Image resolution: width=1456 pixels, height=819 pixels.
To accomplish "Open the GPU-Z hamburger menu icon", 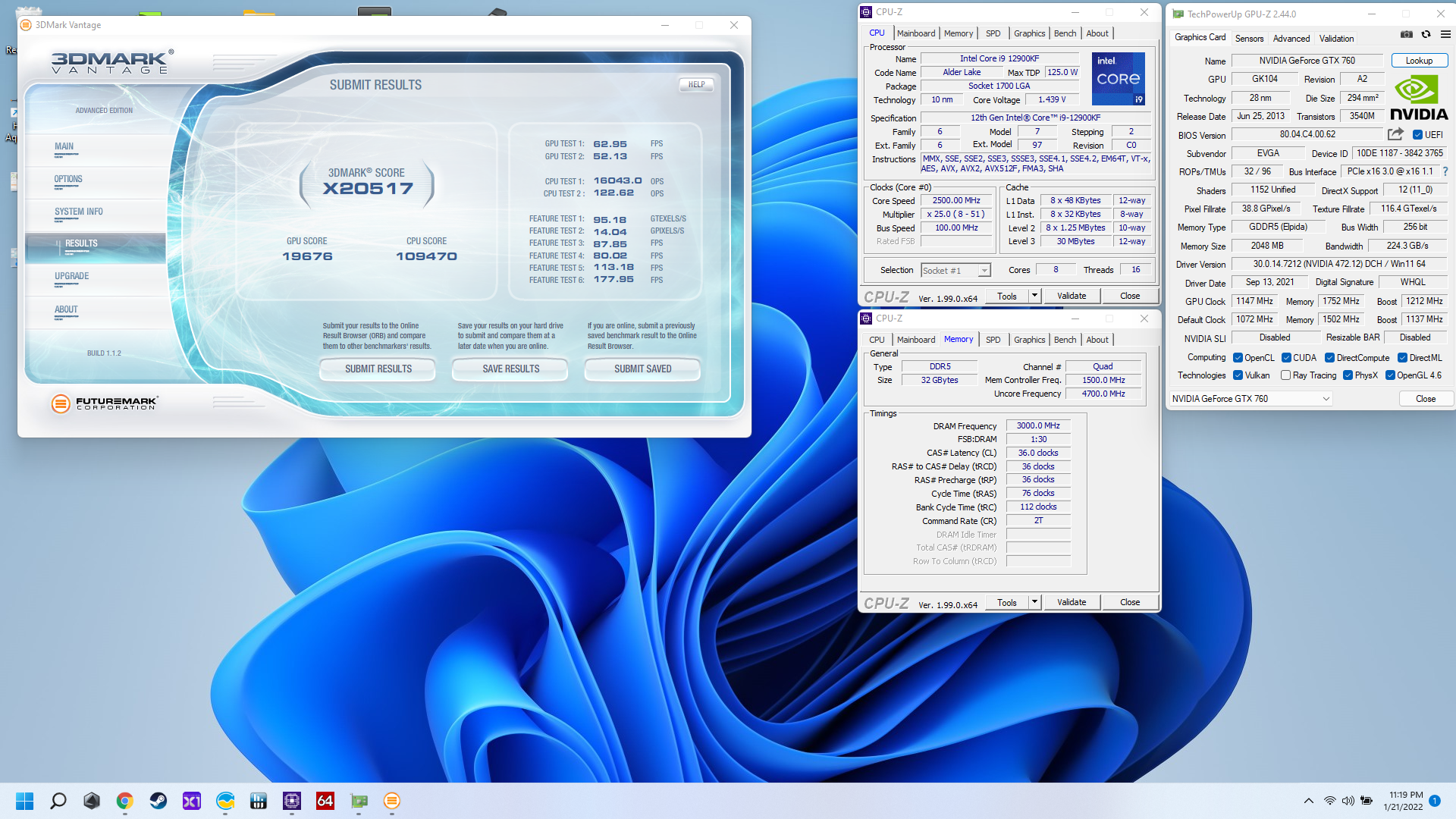I will 1445,34.
